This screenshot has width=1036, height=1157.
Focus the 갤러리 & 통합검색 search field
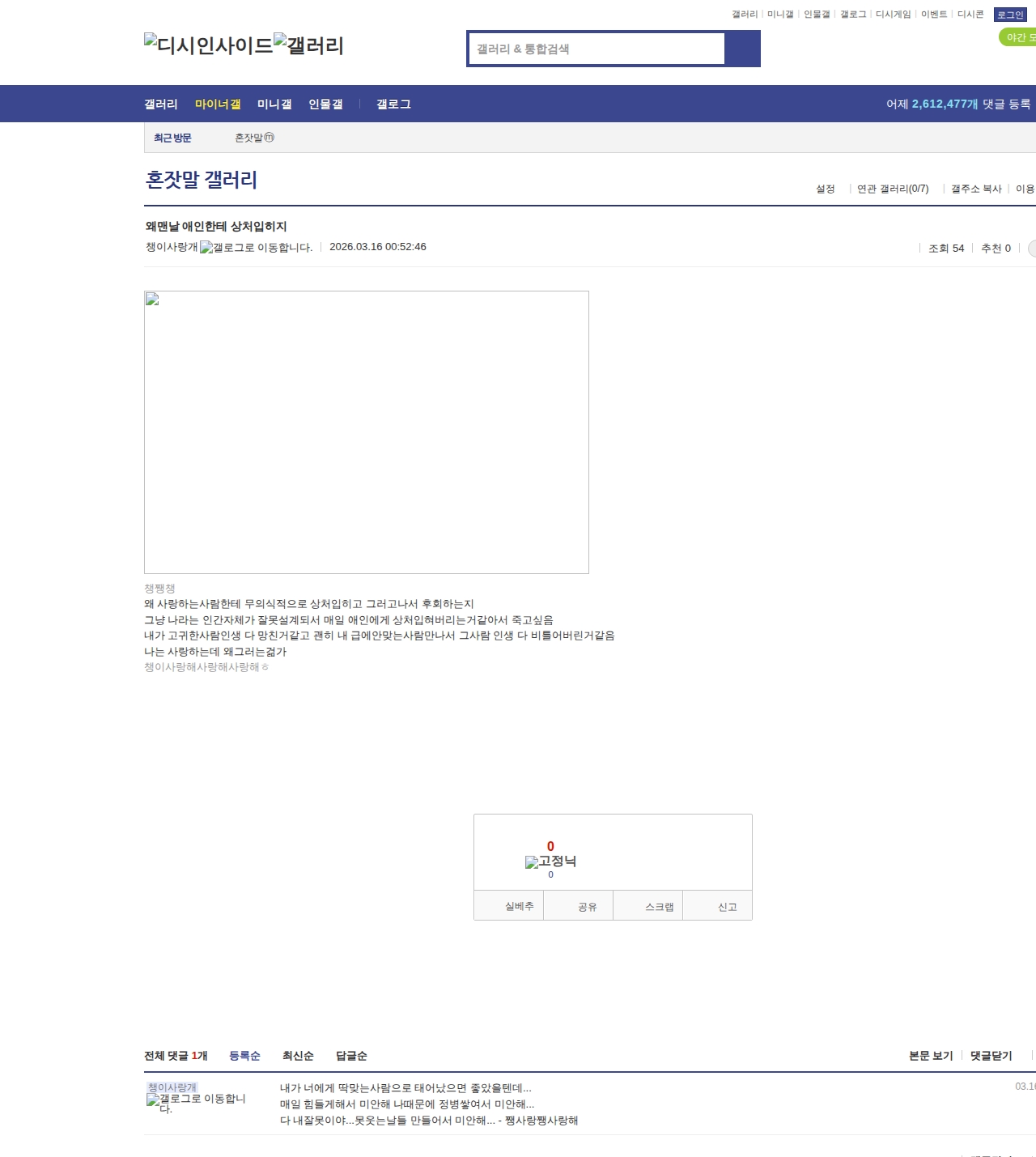click(x=597, y=49)
